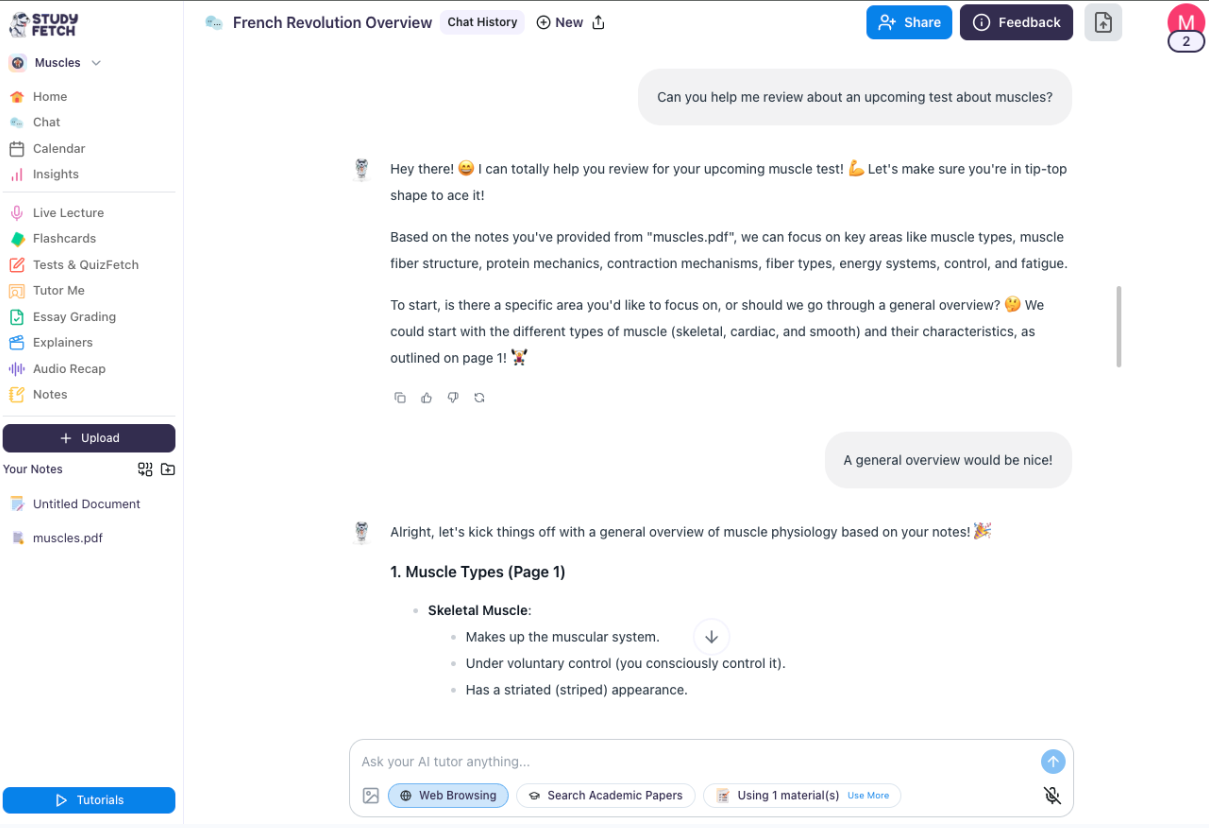This screenshot has width=1209, height=828.
Task: Give a thumbs up to the AI response
Action: tap(426, 397)
